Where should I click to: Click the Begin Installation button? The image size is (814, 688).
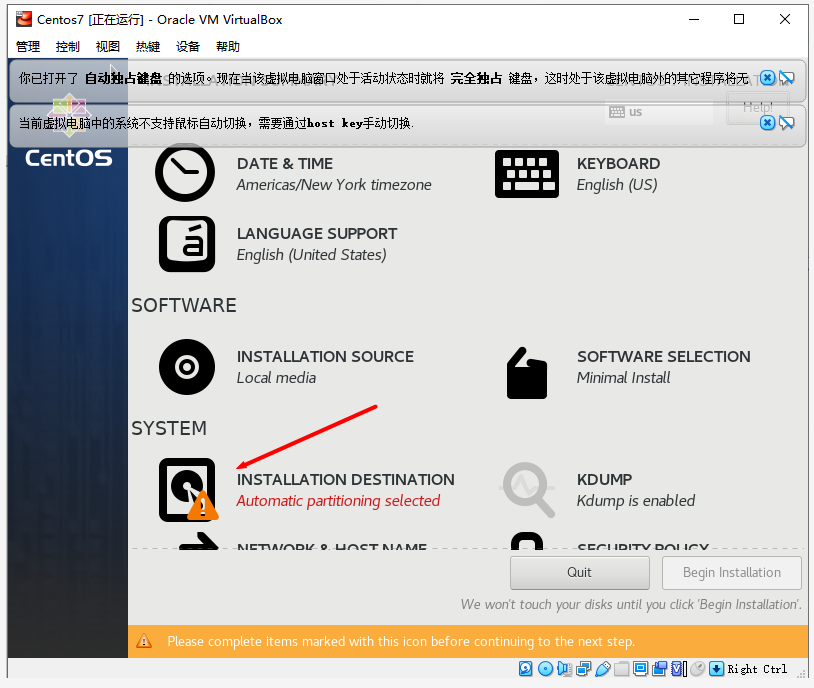731,573
